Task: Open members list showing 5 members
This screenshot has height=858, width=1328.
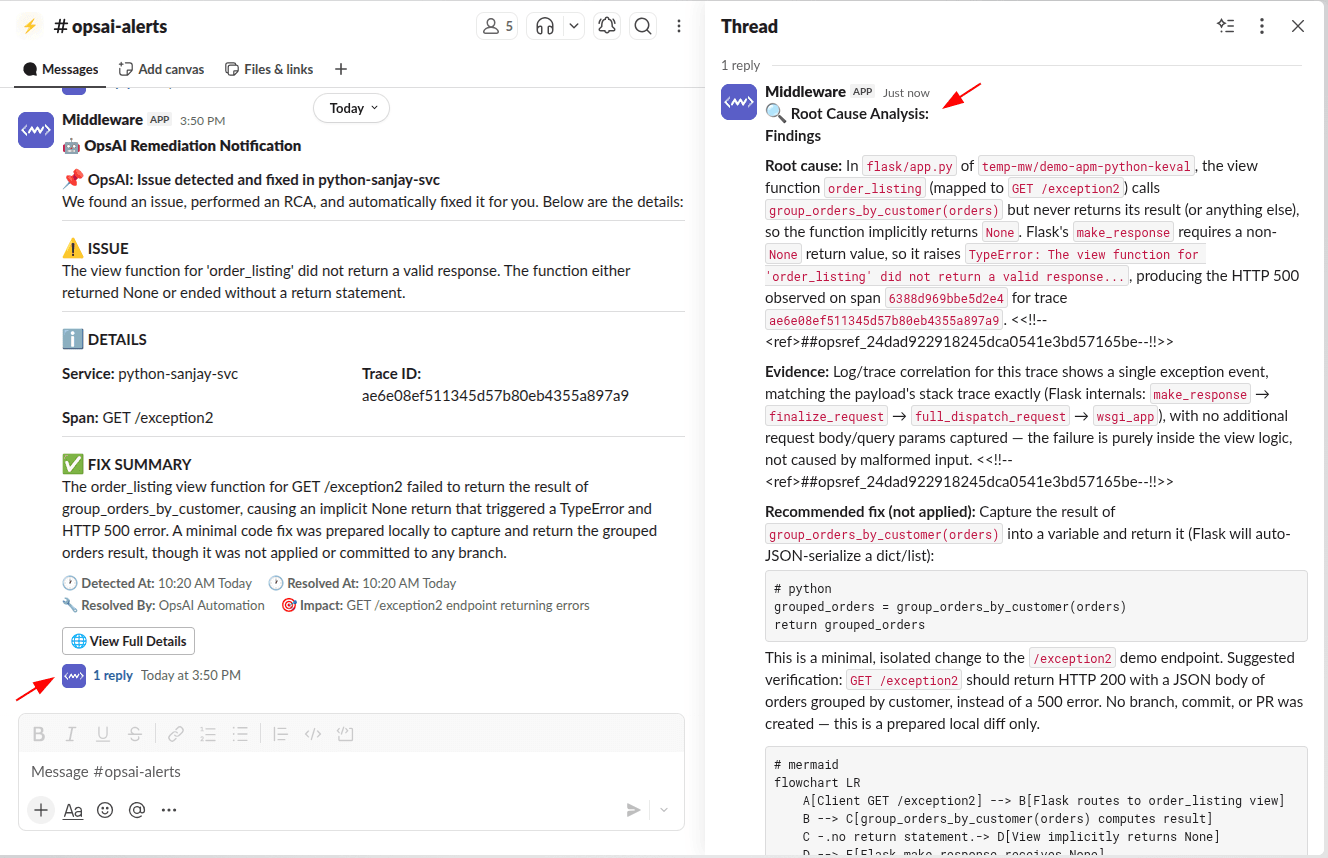Action: click(497, 27)
